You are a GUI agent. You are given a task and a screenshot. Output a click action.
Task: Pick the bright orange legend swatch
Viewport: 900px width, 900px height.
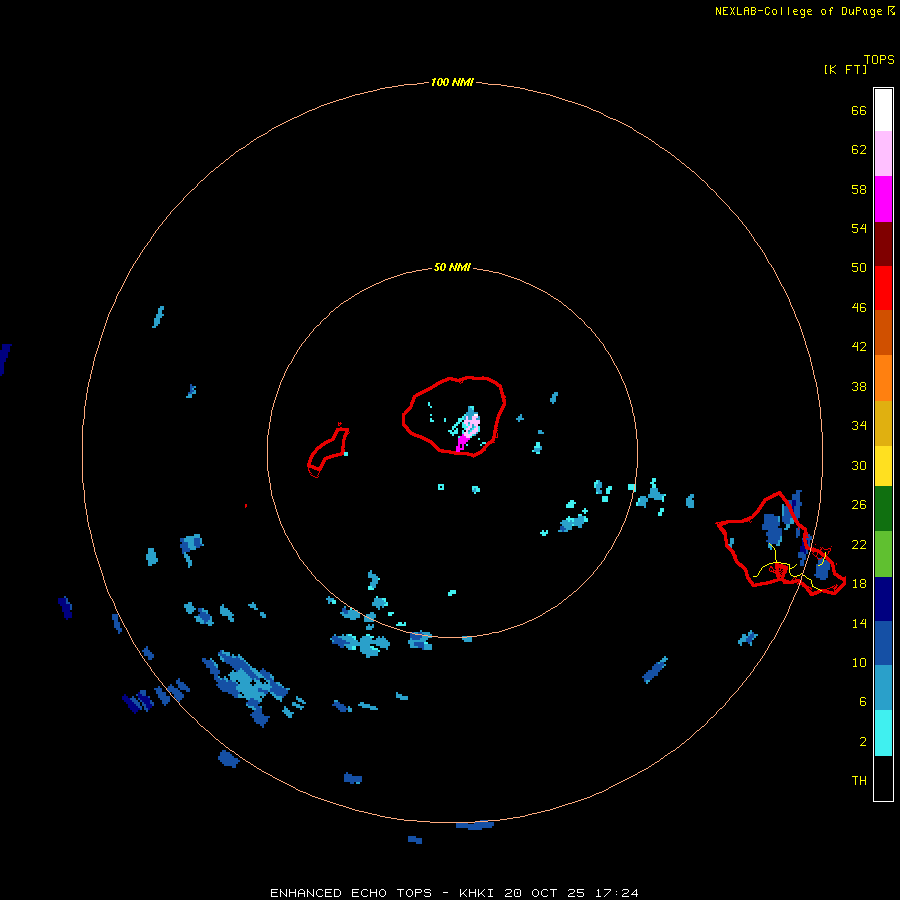click(x=883, y=378)
